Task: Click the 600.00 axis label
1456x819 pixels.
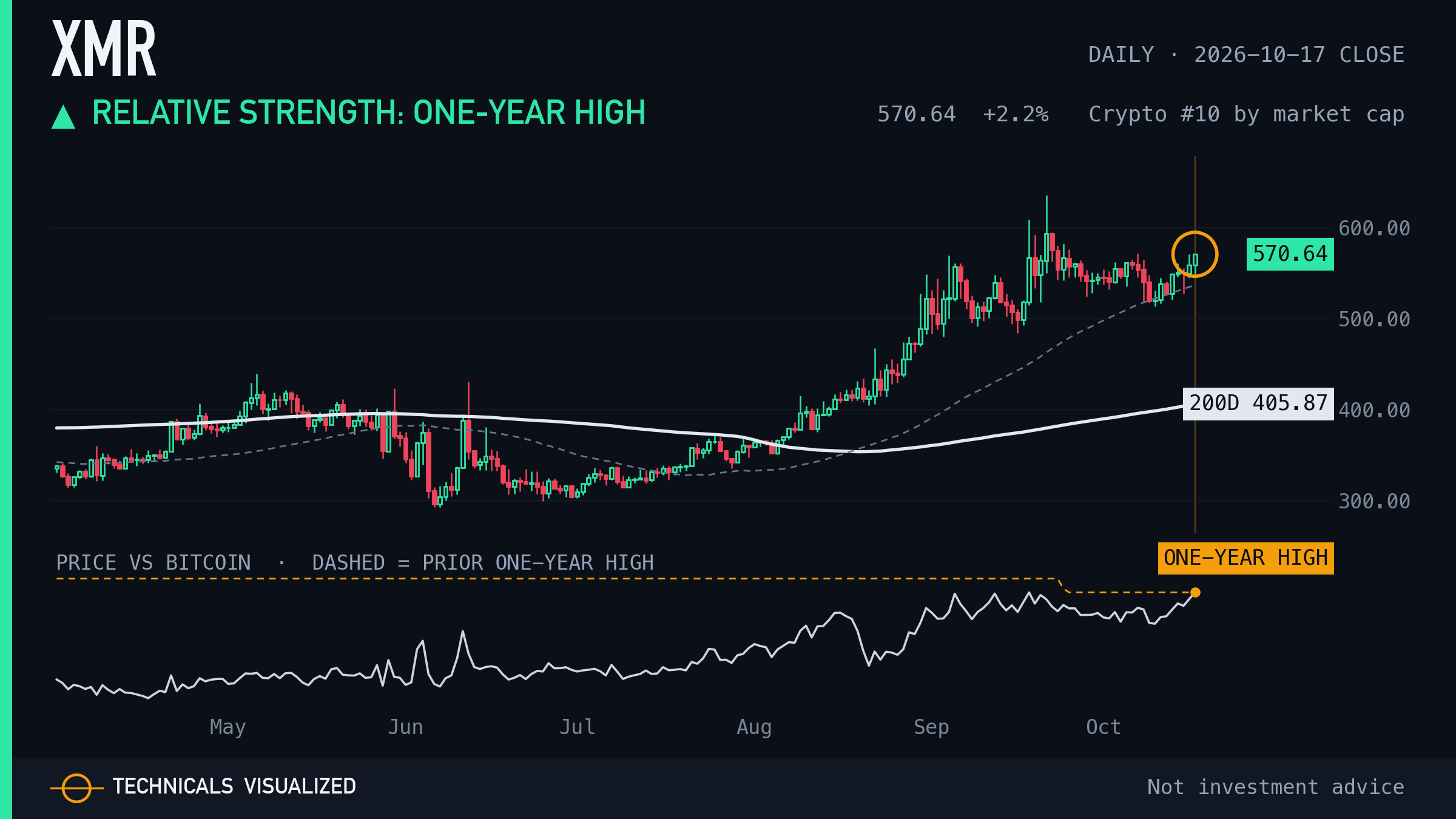Action: point(1374,229)
